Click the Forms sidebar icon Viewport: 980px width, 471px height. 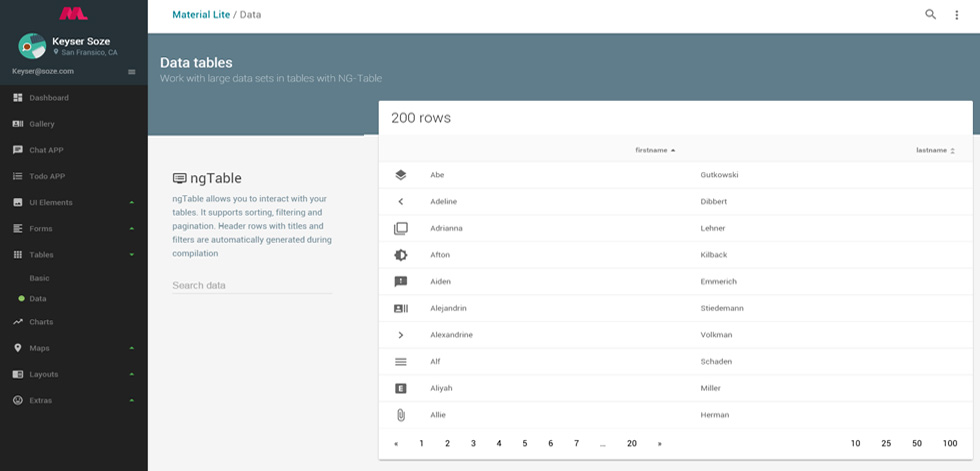(18, 229)
